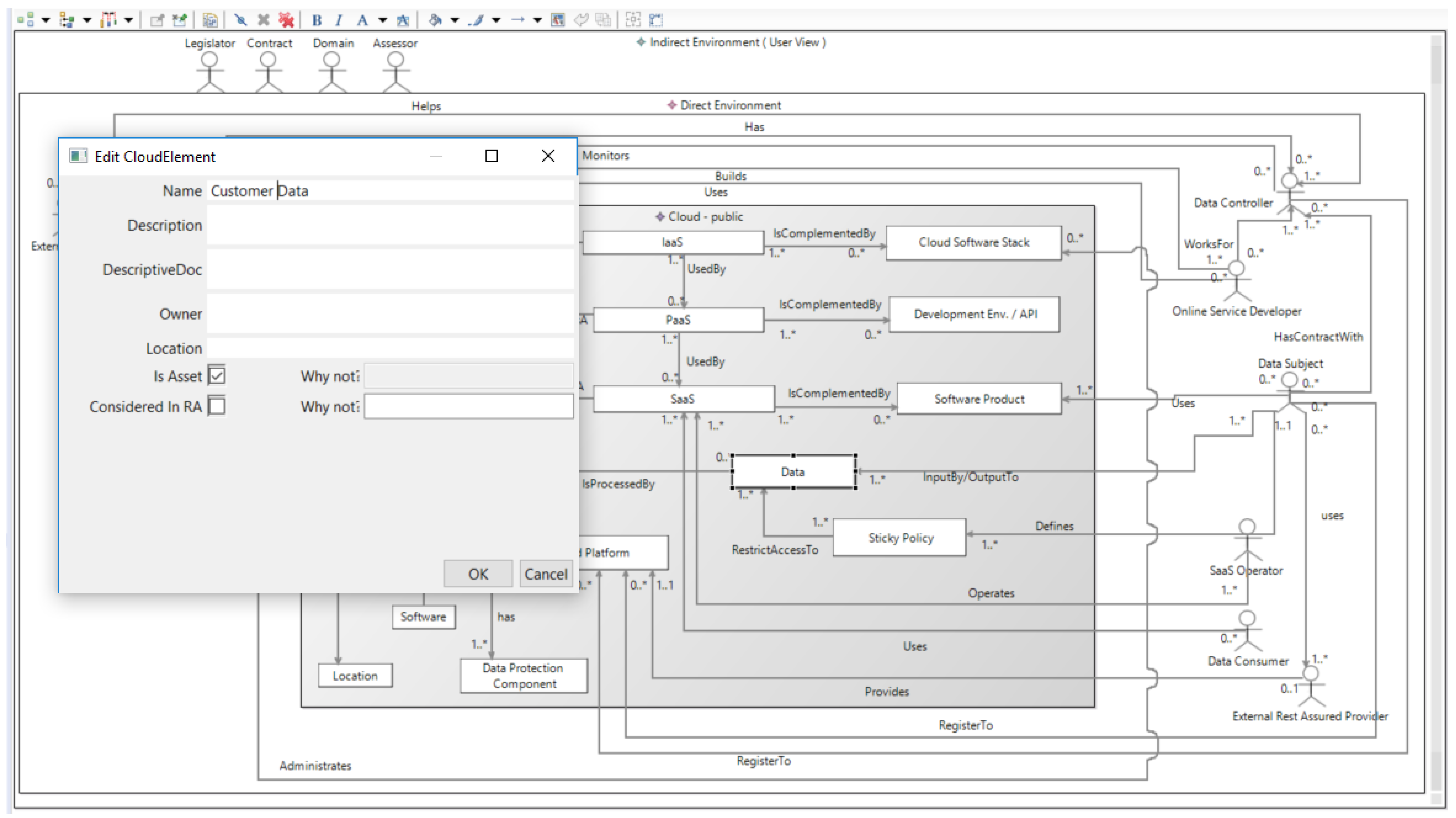Click the Bold formatting icon
The image size is (1456, 818).
[317, 20]
